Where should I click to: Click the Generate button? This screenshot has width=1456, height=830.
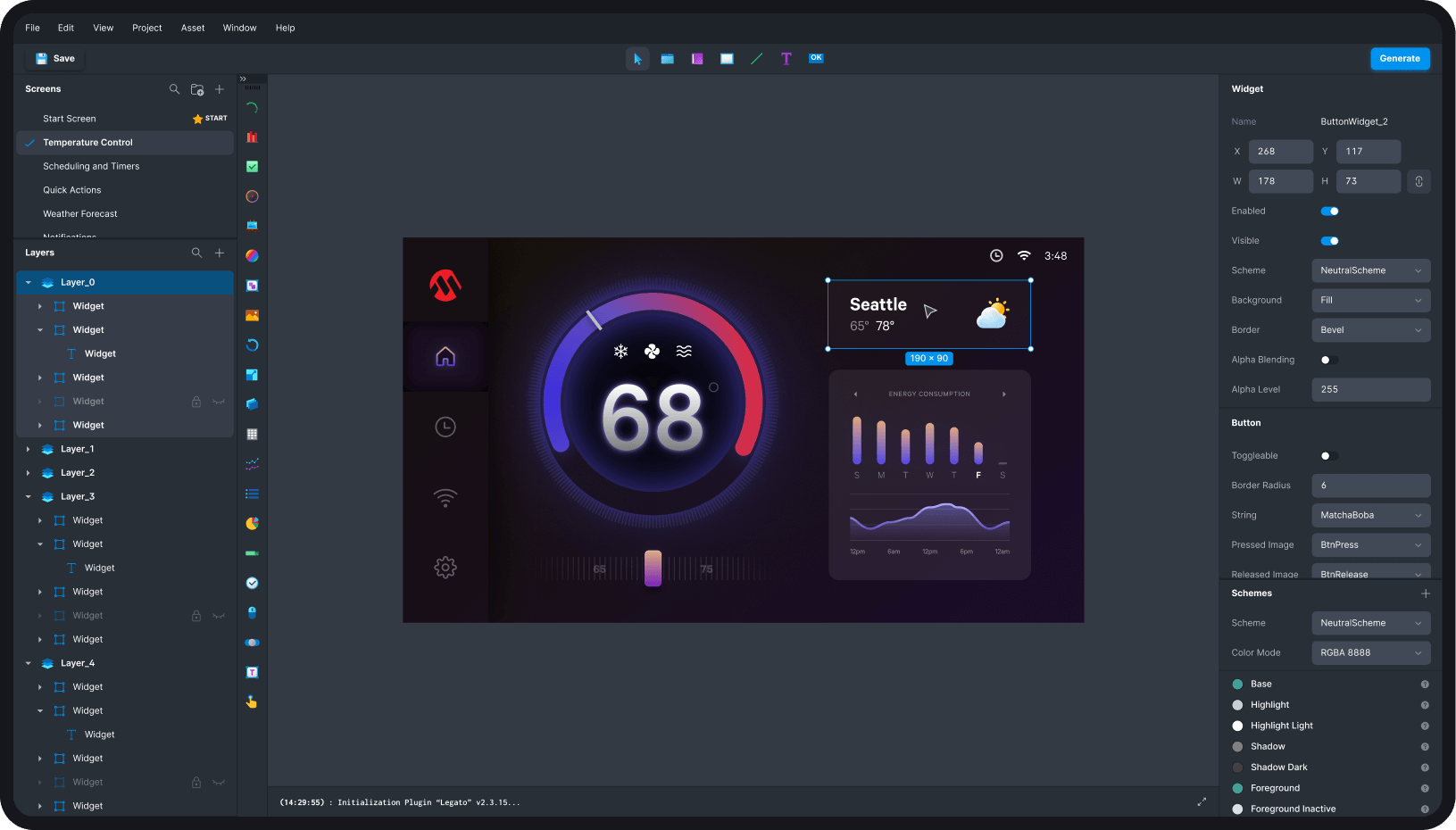click(1400, 59)
